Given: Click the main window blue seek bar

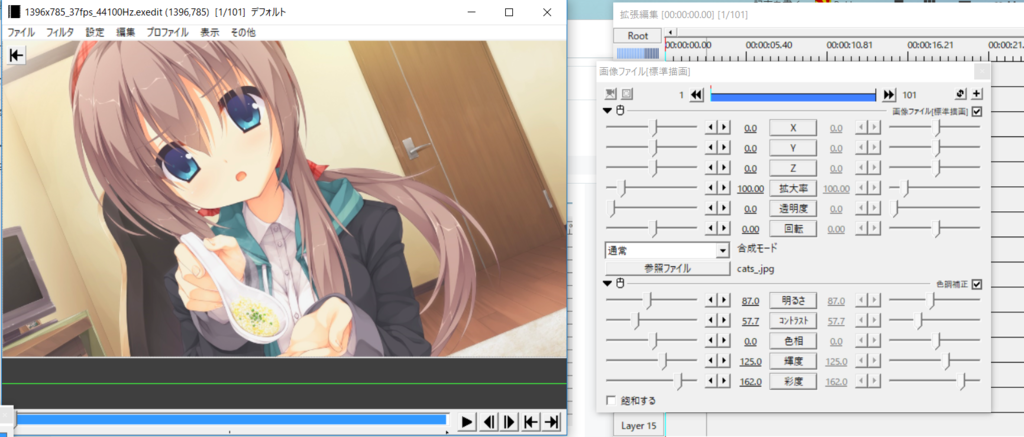Looking at the screenshot, I should [x=231, y=419].
